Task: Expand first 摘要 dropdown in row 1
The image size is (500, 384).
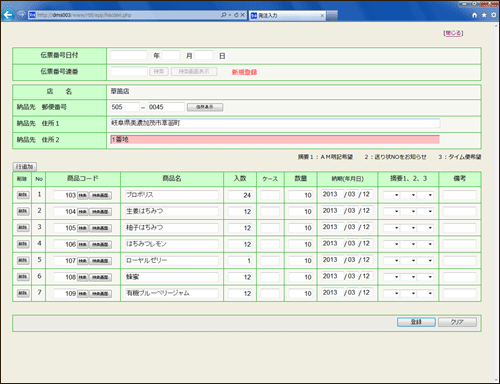Action: pyautogui.click(x=391, y=195)
